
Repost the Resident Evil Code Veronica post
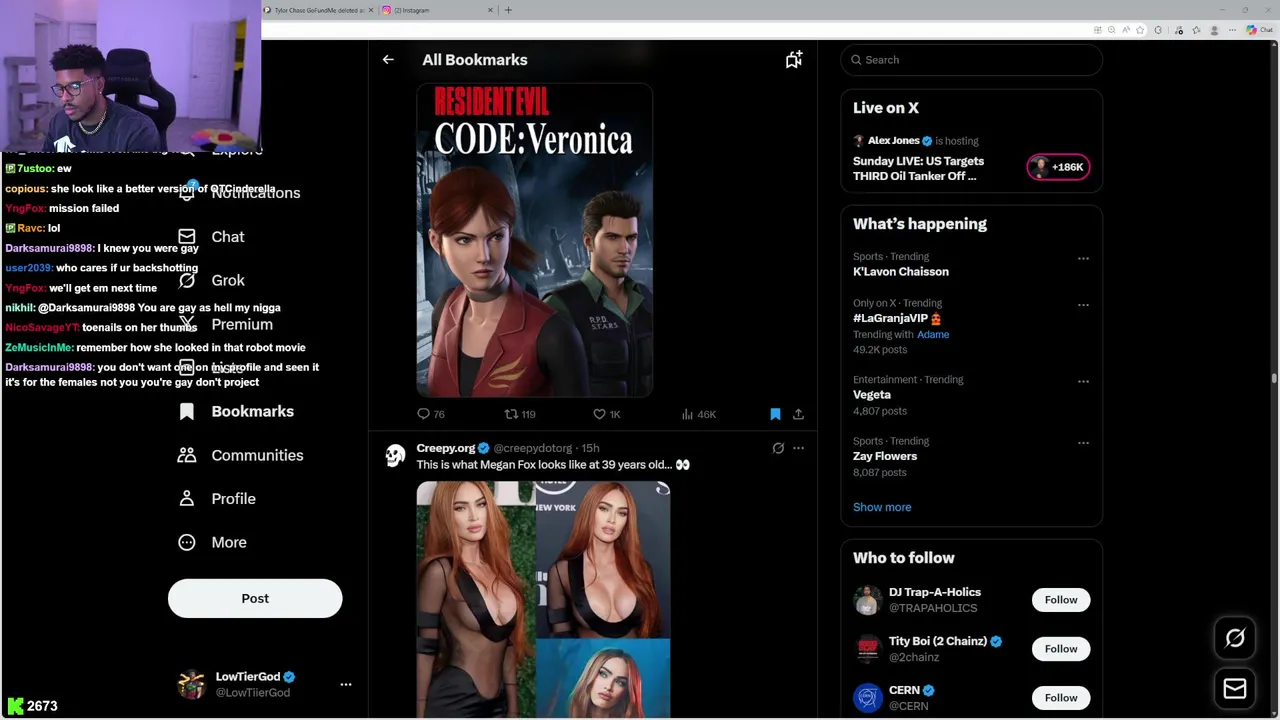pos(520,414)
